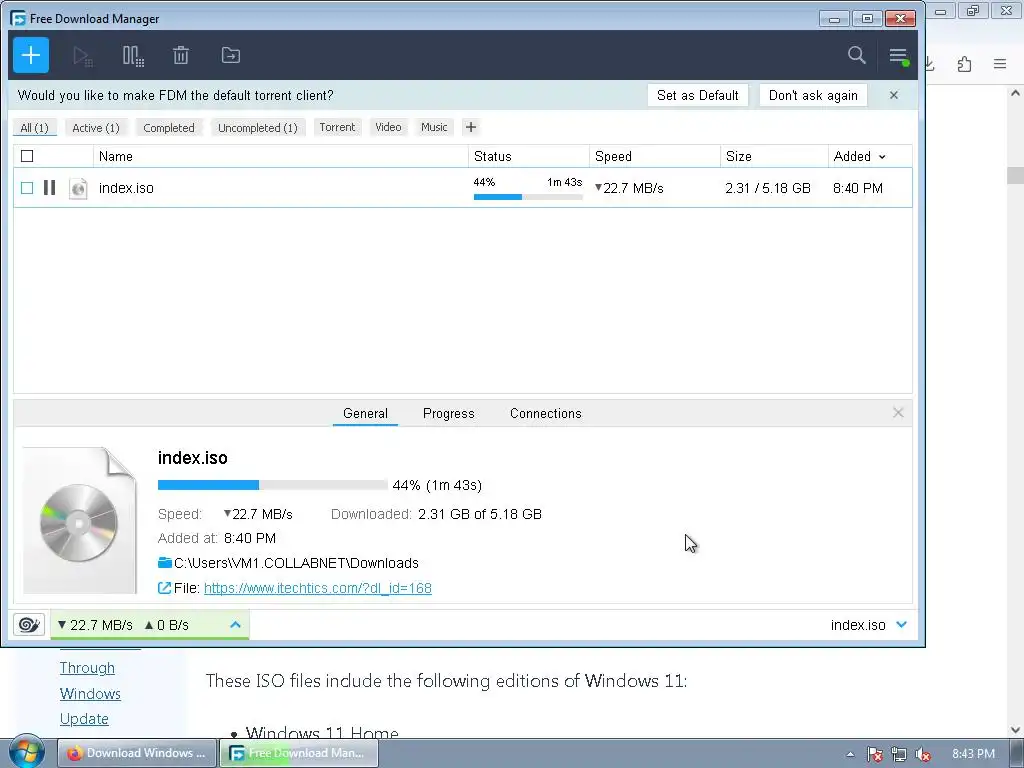1024x768 pixels.
Task: Open the index.iso dropdown in status bar
Action: coord(902,625)
